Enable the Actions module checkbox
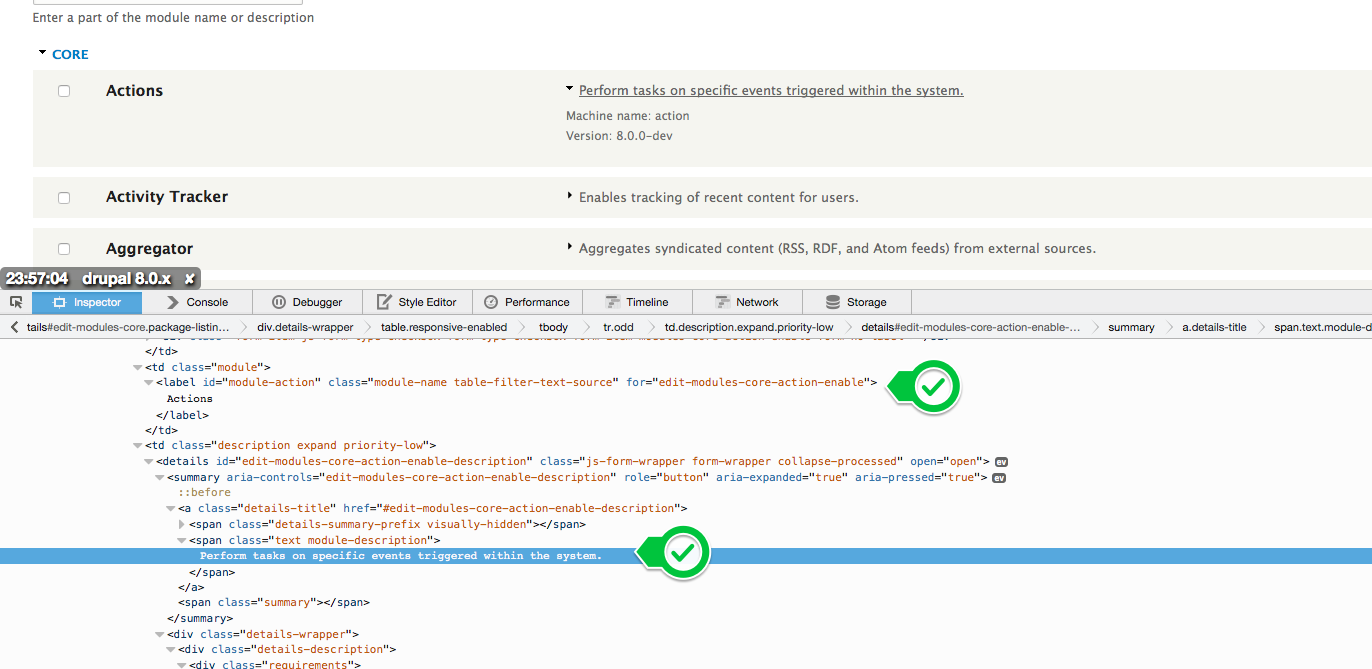 [x=64, y=90]
